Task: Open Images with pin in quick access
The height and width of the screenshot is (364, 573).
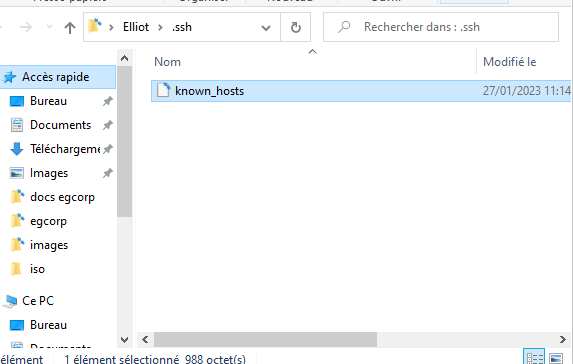Action: [x=49, y=173]
